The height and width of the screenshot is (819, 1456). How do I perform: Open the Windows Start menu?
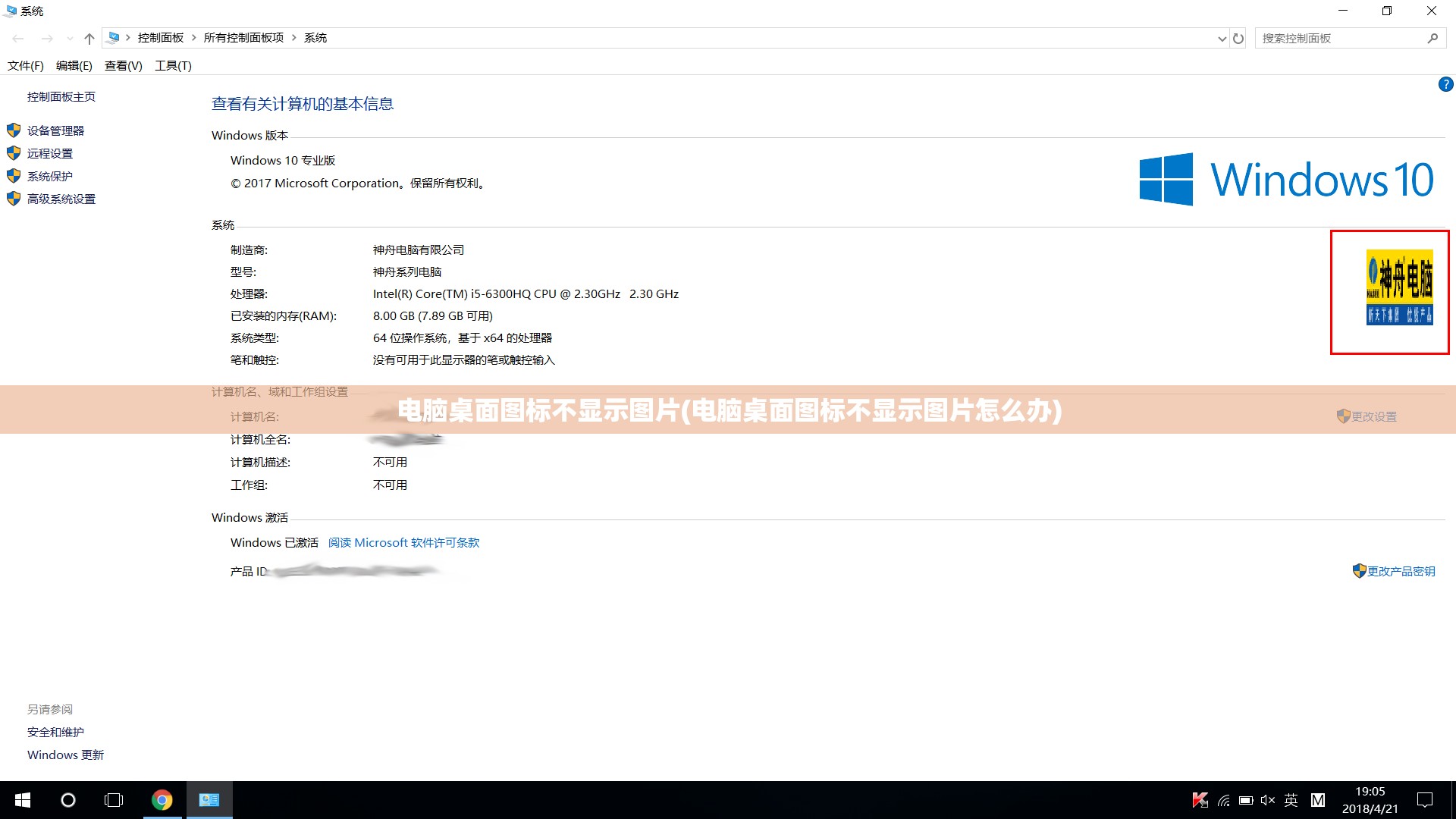(23, 800)
